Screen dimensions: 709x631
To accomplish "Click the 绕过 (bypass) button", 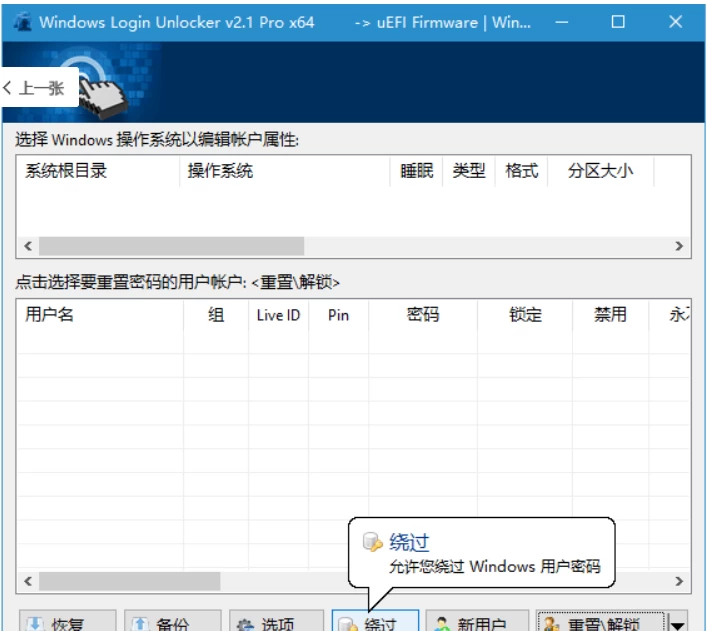I will coord(375,621).
